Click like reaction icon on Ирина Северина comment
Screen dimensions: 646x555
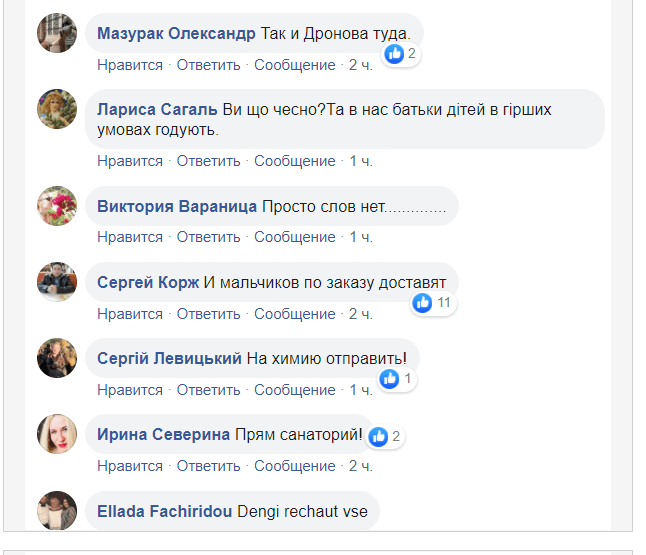[378, 436]
